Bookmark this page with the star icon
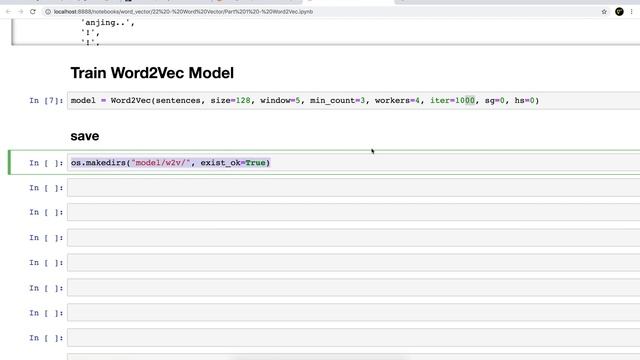Screen dimensions: 640x360 (x=604, y=12)
